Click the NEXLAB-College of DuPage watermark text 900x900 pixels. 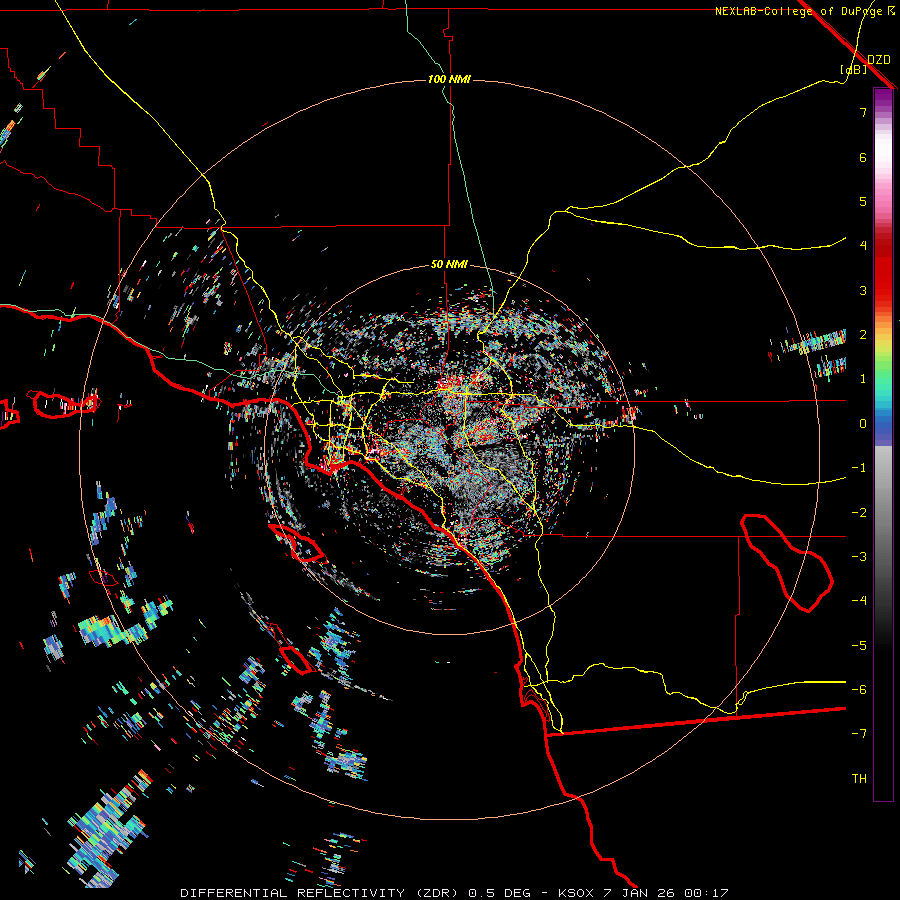pyautogui.click(x=798, y=11)
